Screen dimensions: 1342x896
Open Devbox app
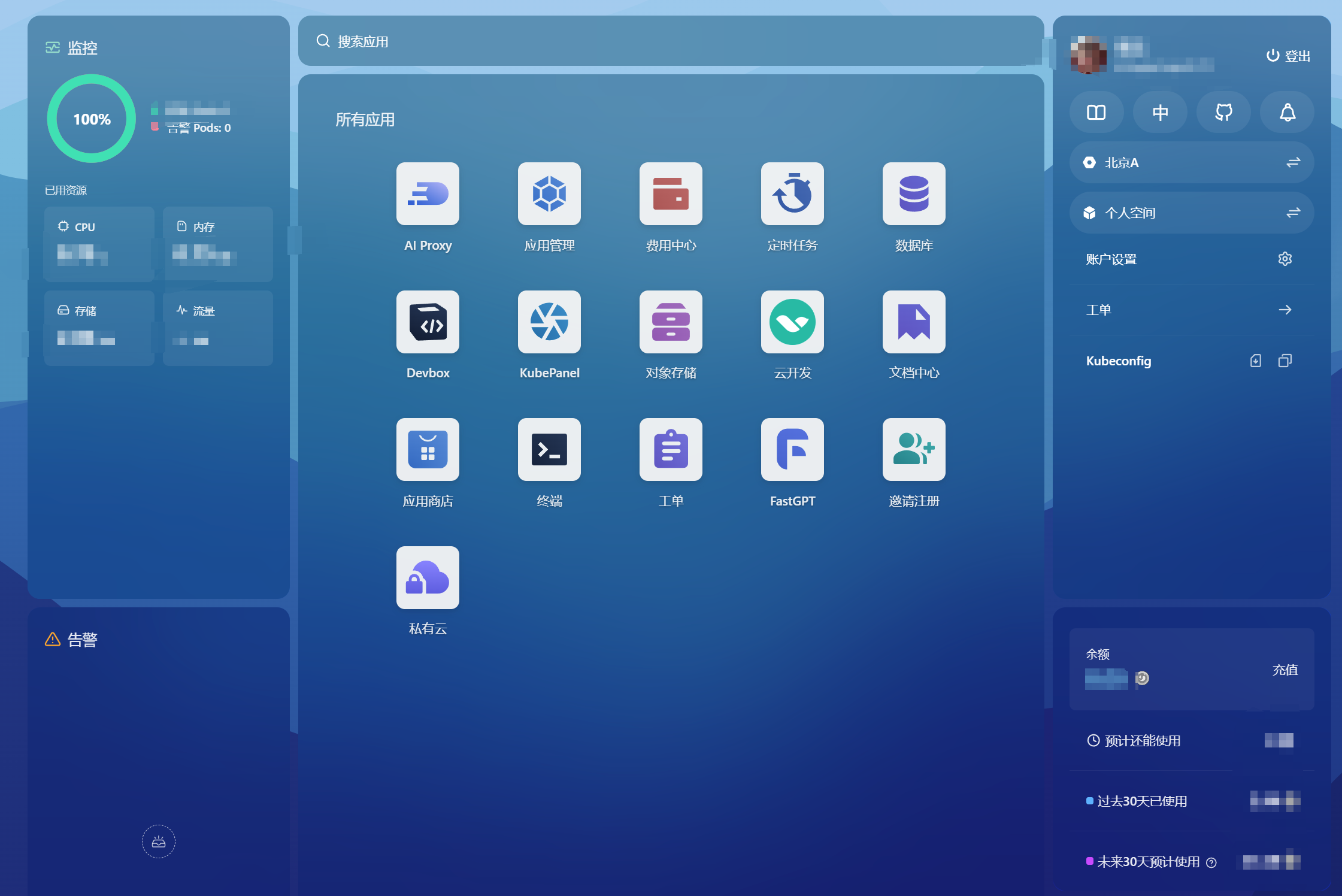[x=428, y=322]
